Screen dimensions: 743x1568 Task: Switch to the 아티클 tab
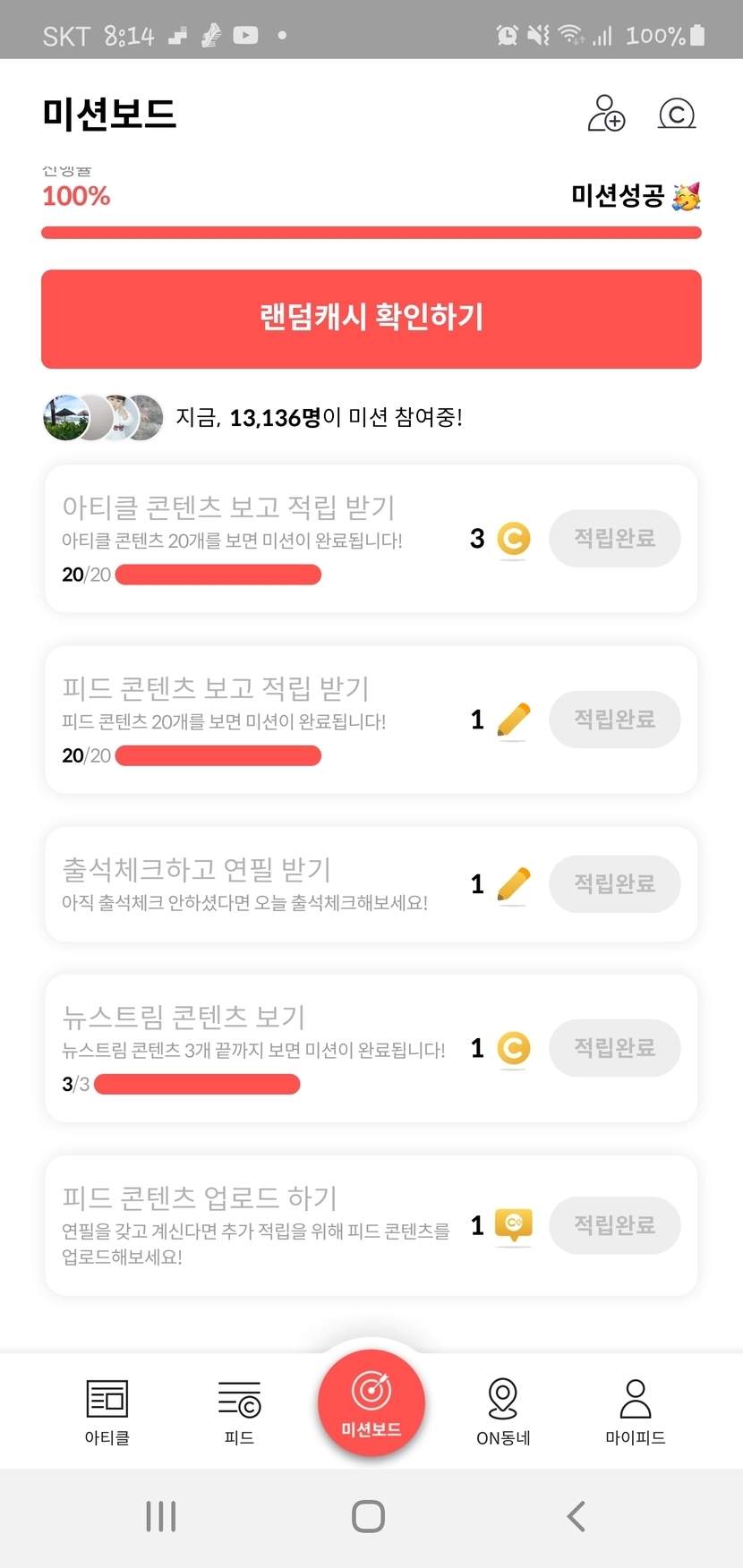(x=107, y=1411)
